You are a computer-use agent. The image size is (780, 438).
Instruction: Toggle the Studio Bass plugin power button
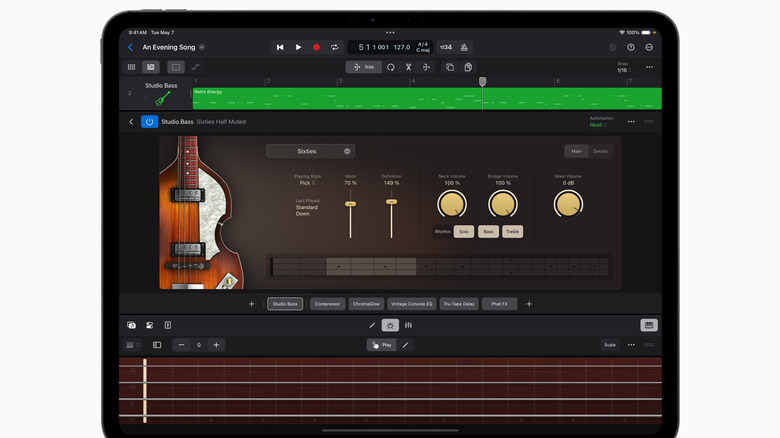click(x=149, y=122)
